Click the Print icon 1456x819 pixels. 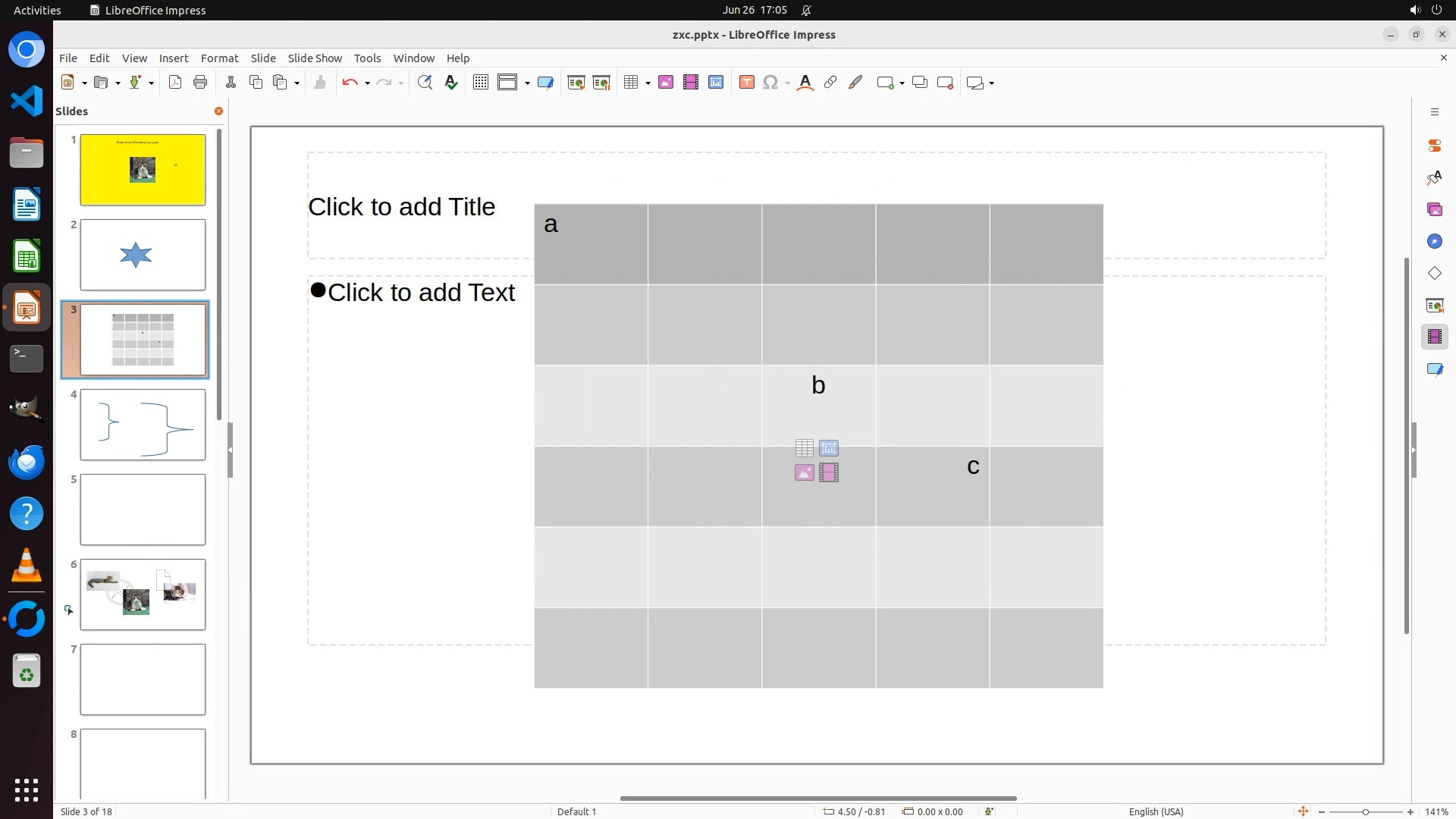coord(200,83)
